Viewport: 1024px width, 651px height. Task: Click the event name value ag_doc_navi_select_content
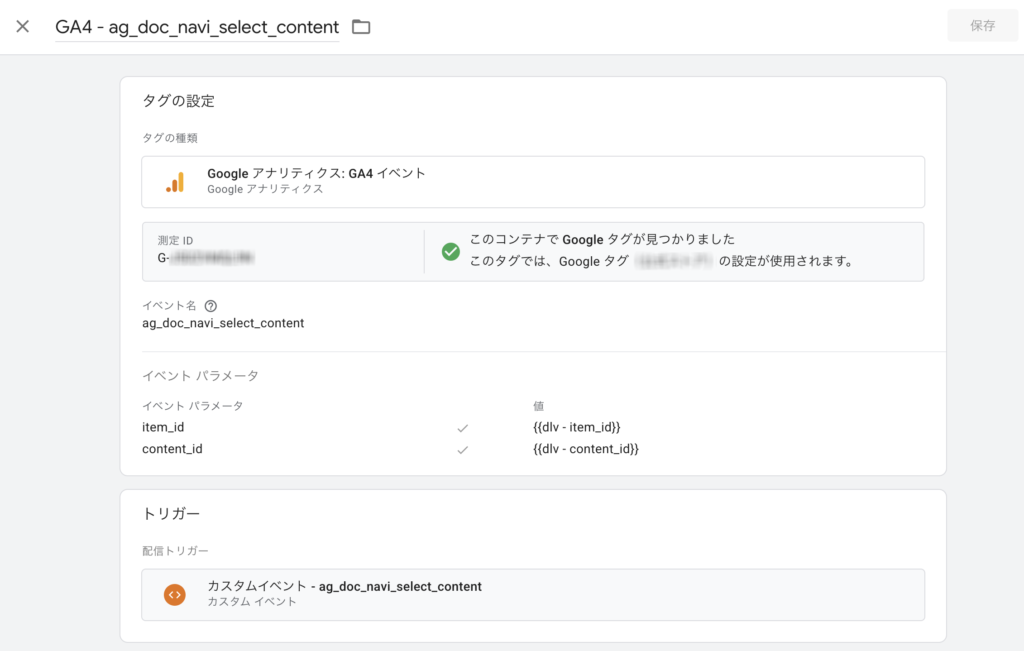point(223,323)
